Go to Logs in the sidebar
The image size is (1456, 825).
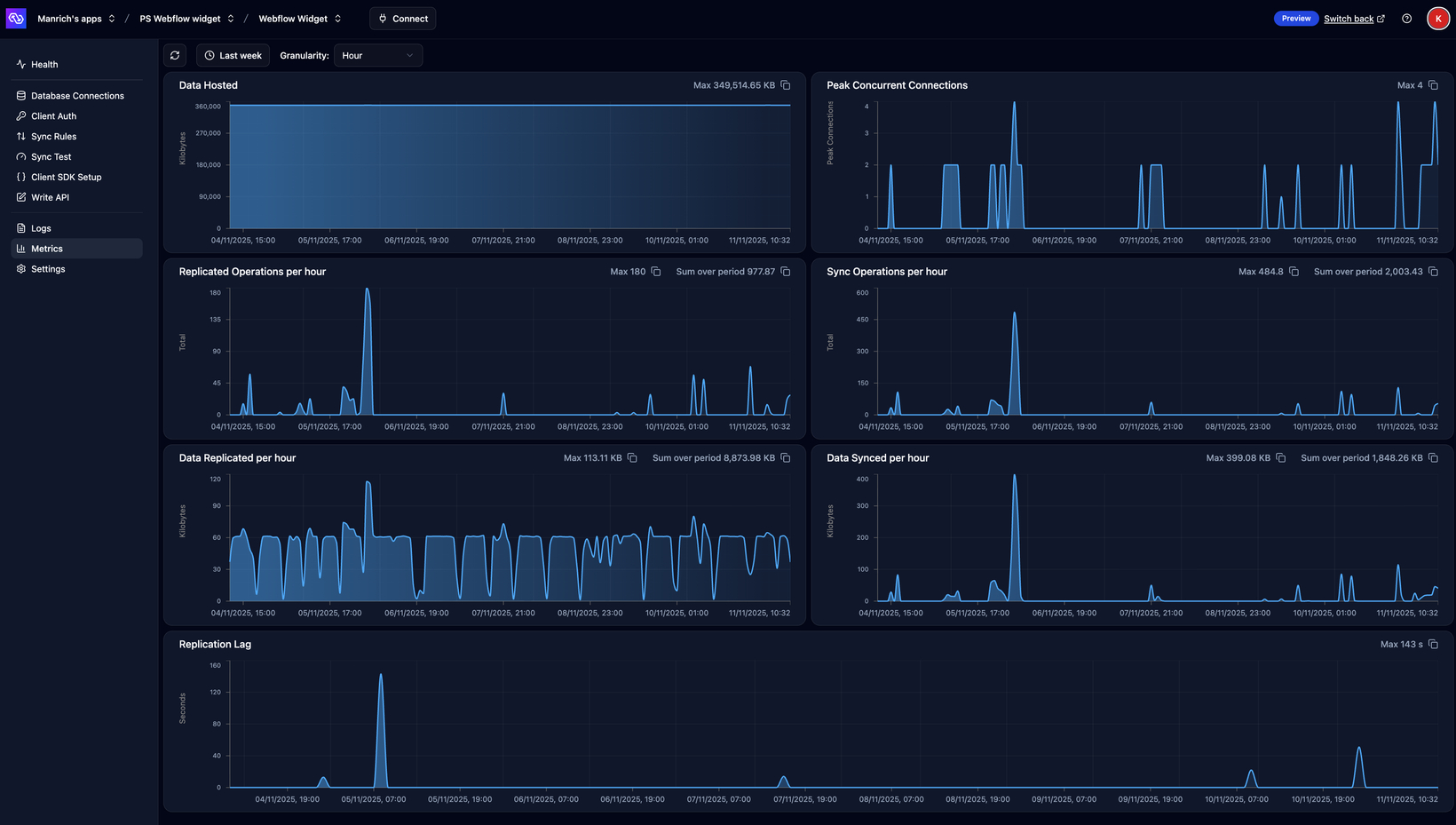[x=41, y=228]
